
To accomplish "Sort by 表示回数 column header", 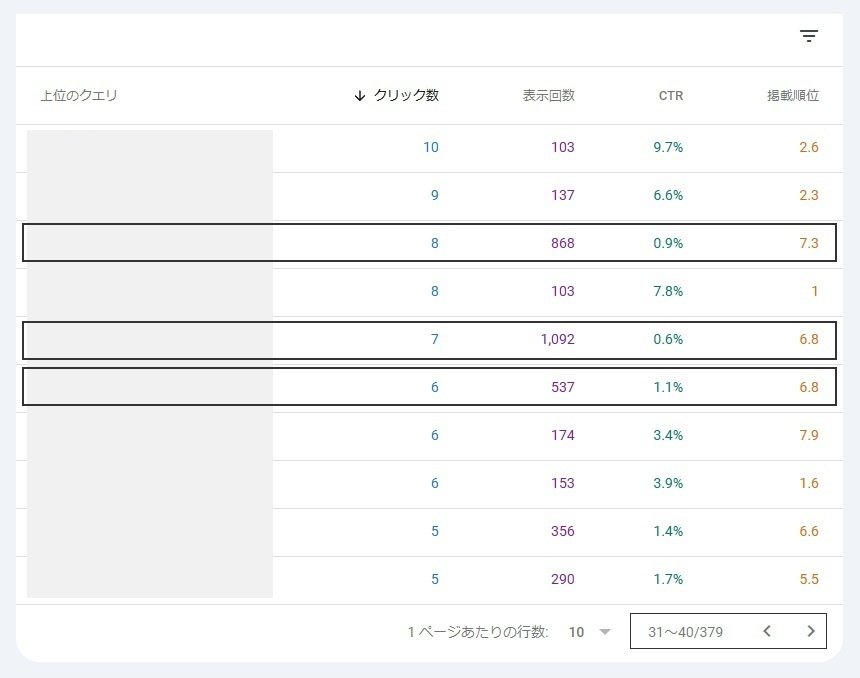I will (548, 95).
